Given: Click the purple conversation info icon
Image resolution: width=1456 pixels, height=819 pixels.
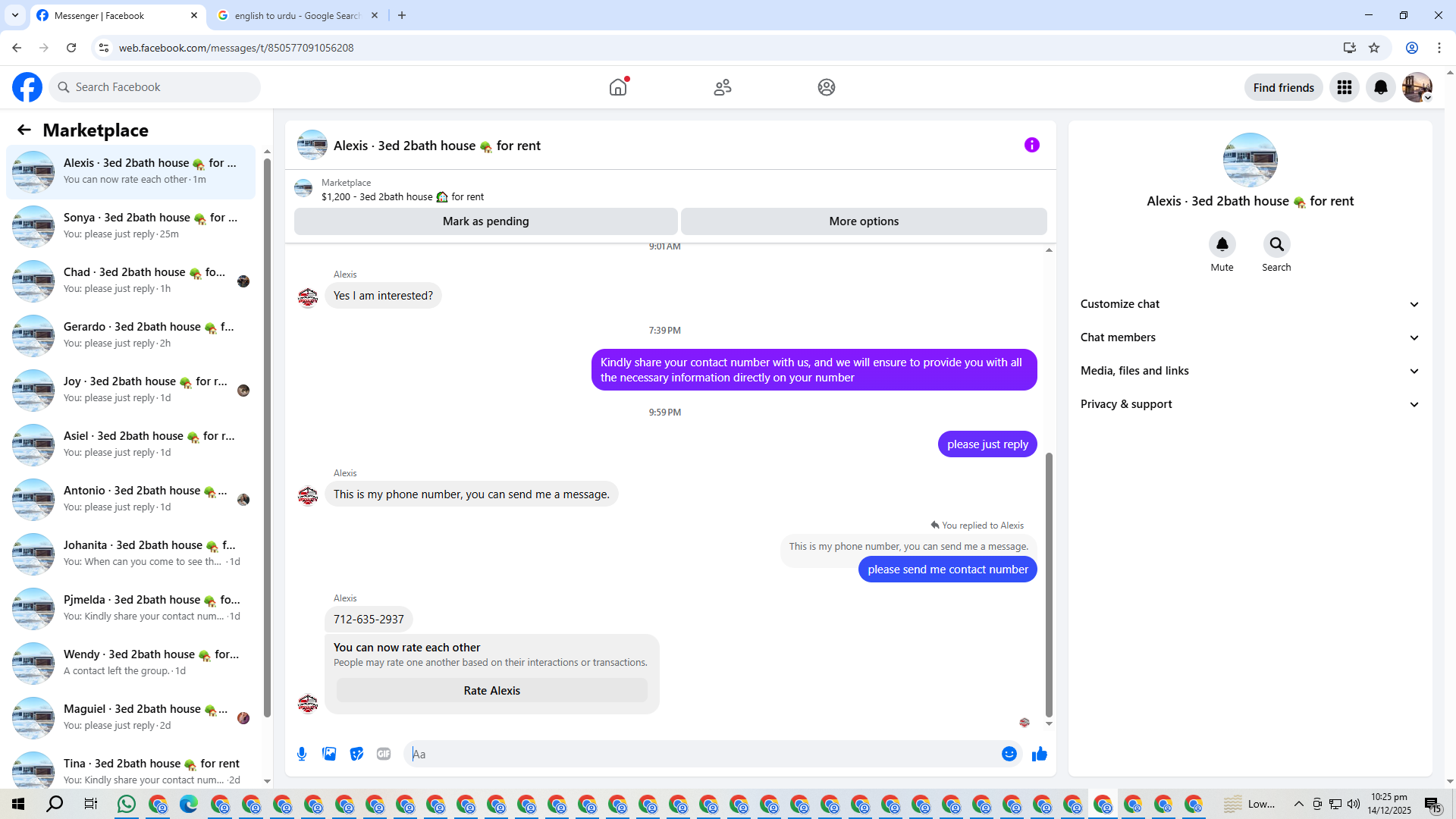Looking at the screenshot, I should point(1031,145).
